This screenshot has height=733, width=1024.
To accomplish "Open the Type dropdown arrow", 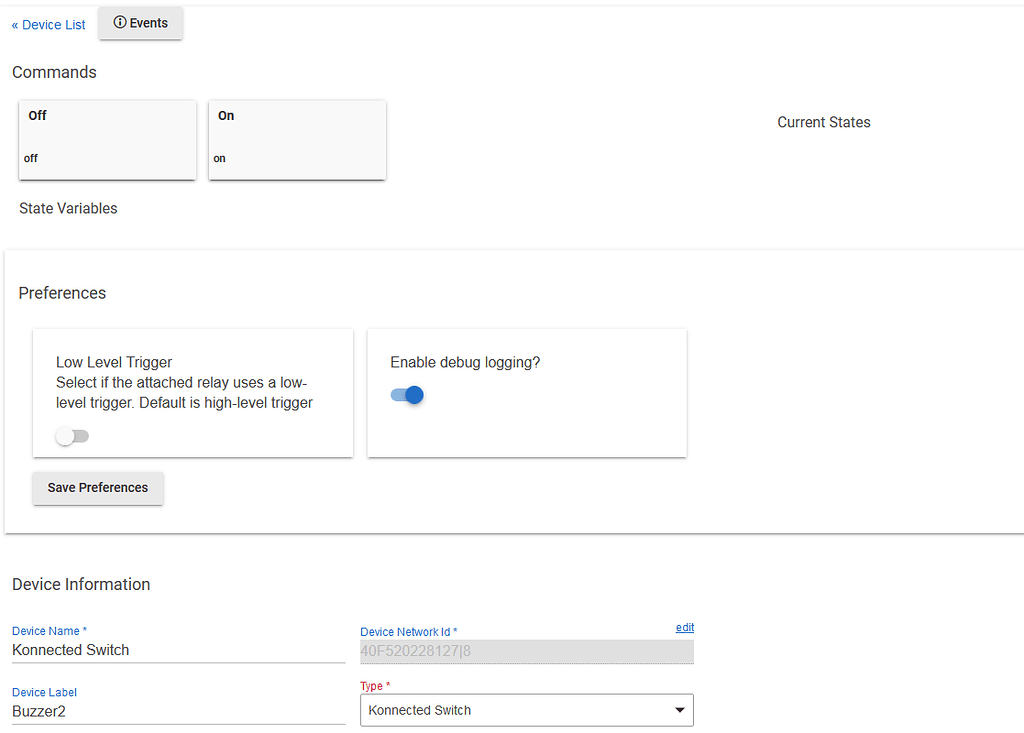I will [x=679, y=710].
